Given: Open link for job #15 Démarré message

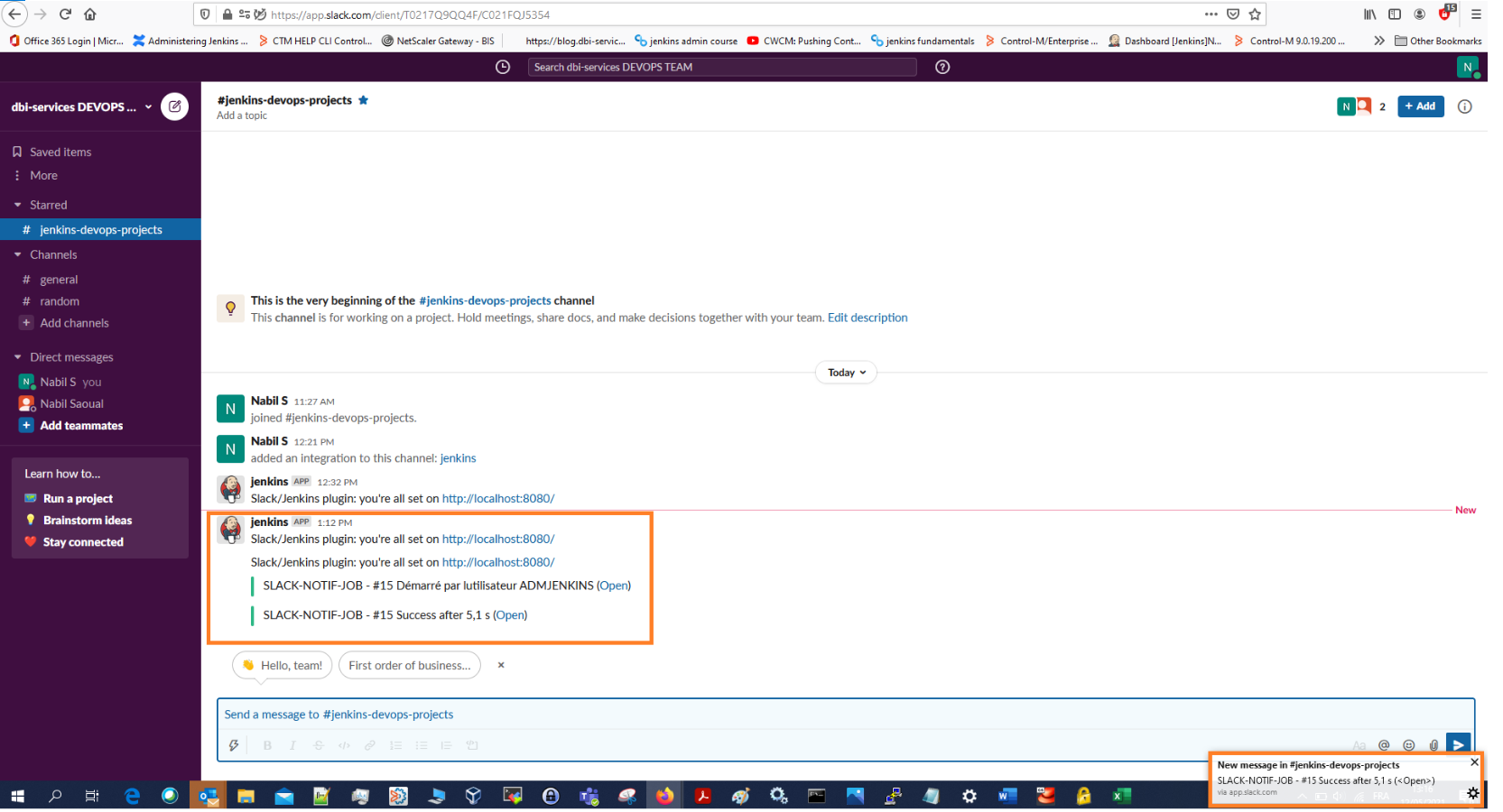Looking at the screenshot, I should pos(614,586).
